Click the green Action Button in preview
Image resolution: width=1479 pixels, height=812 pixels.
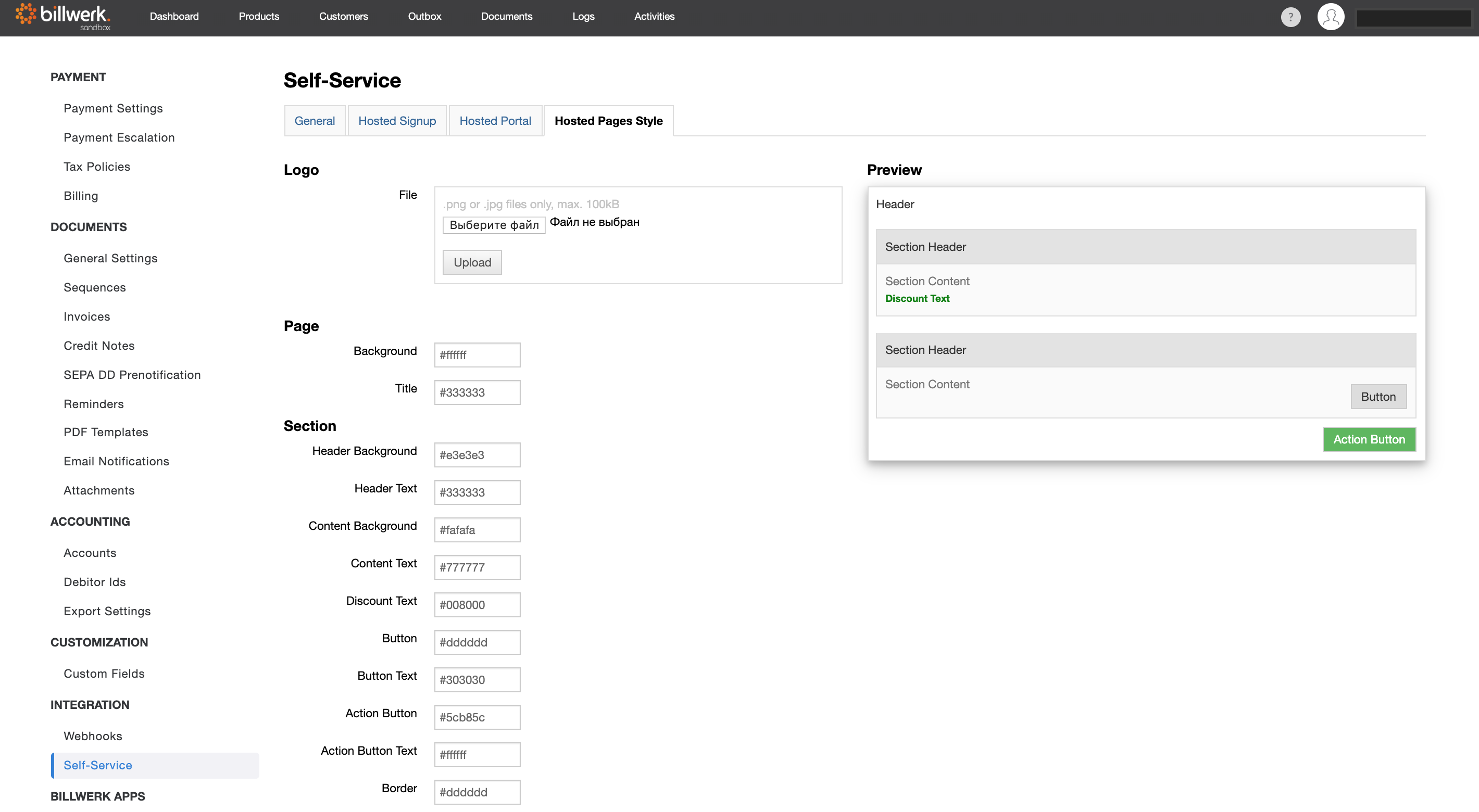pyautogui.click(x=1369, y=439)
